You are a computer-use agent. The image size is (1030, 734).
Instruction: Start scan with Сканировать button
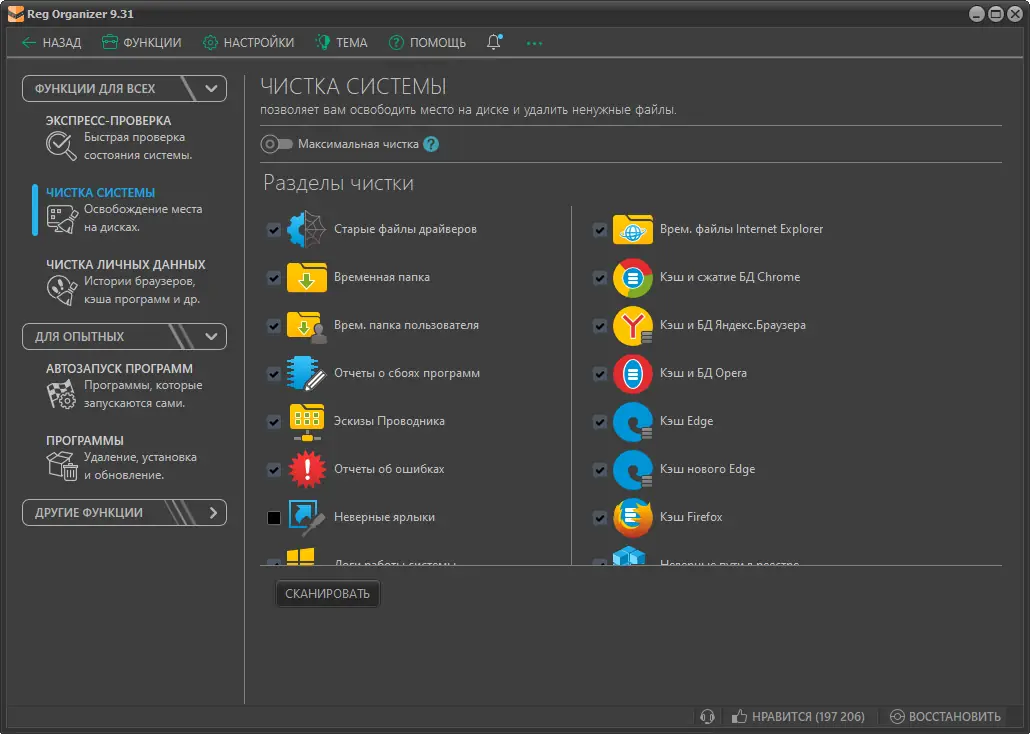click(327, 593)
